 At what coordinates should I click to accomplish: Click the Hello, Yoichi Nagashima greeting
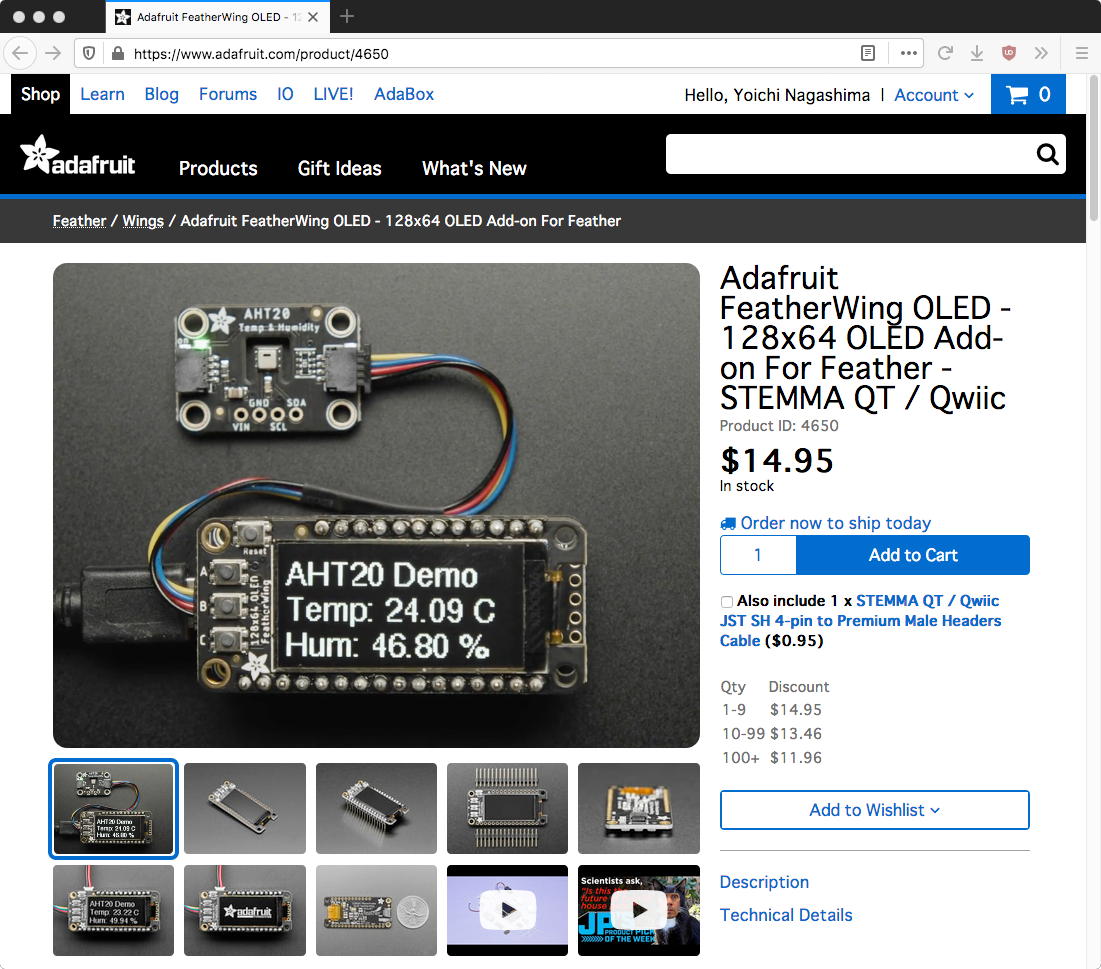point(777,95)
